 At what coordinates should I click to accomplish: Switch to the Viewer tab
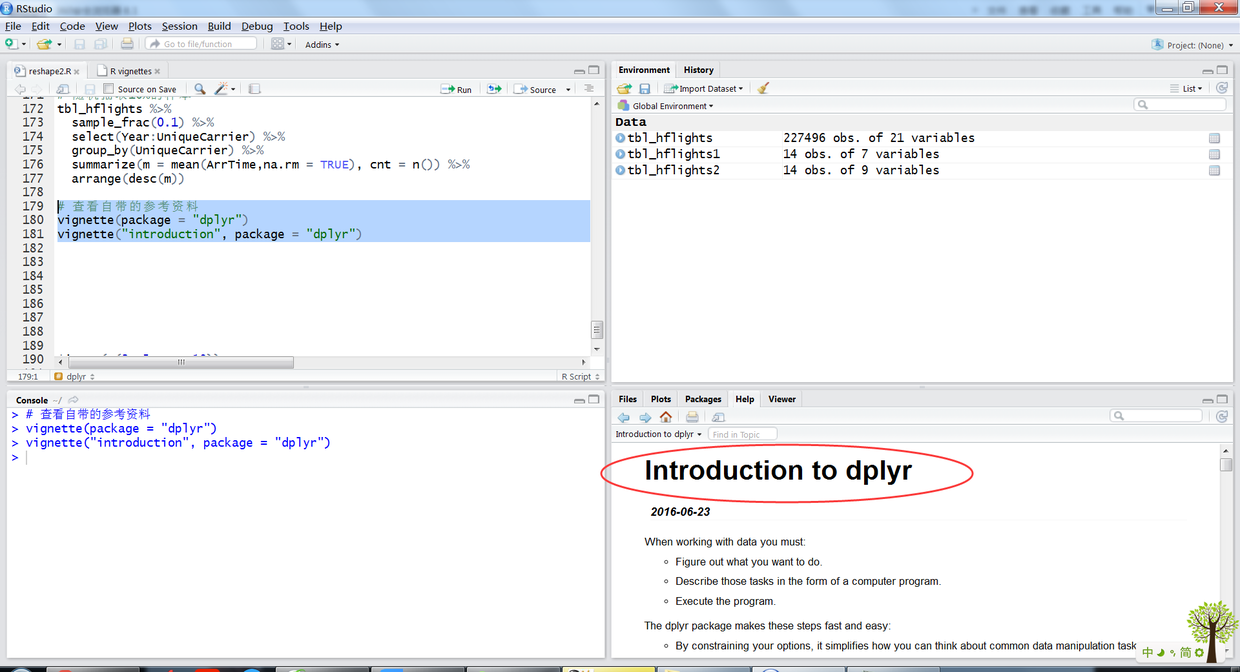tap(782, 399)
